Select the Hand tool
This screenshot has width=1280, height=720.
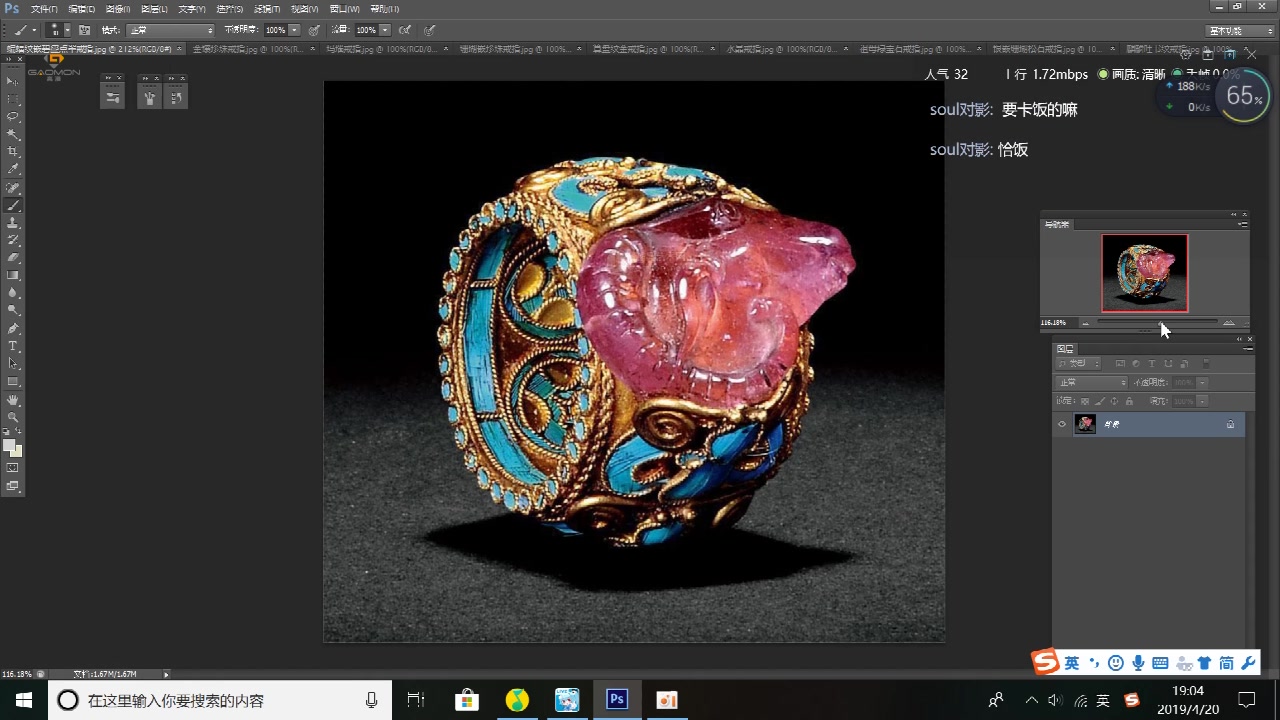[x=13, y=400]
